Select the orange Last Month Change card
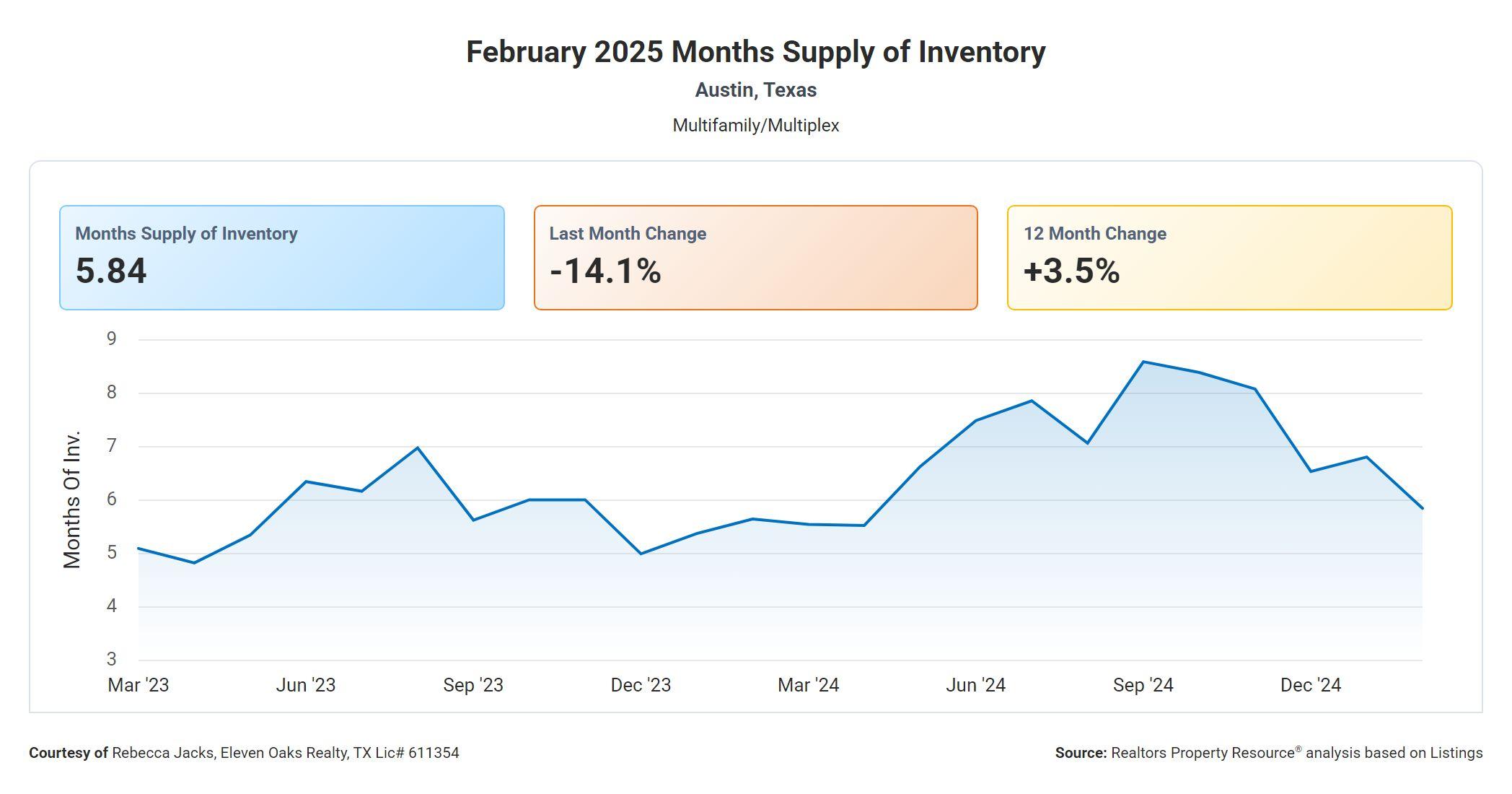The height and width of the screenshot is (794, 1512). 755,258
